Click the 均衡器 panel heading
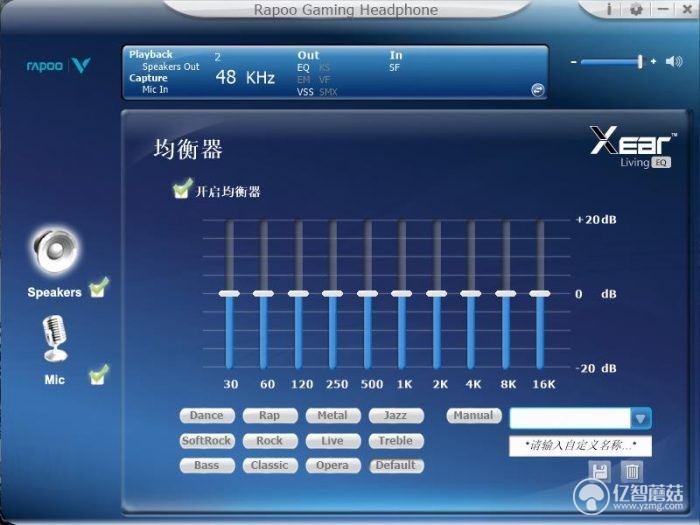 pyautogui.click(x=188, y=149)
